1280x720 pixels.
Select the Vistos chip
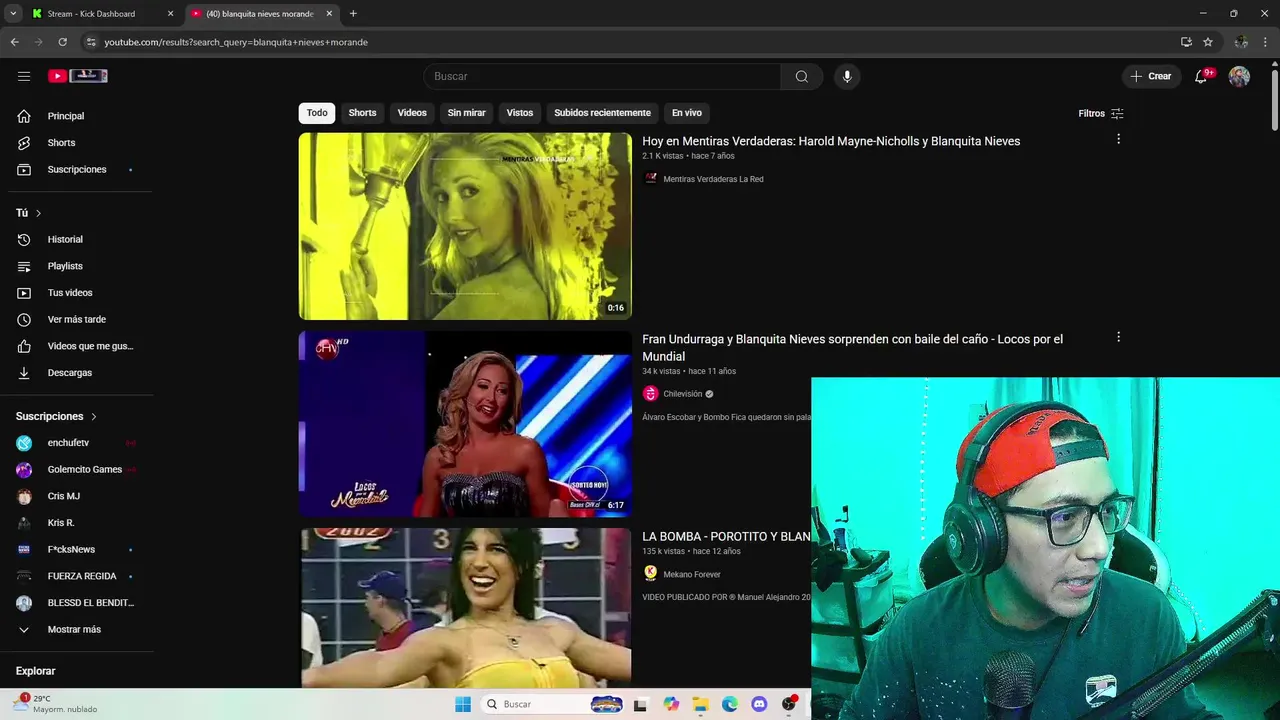click(x=520, y=113)
